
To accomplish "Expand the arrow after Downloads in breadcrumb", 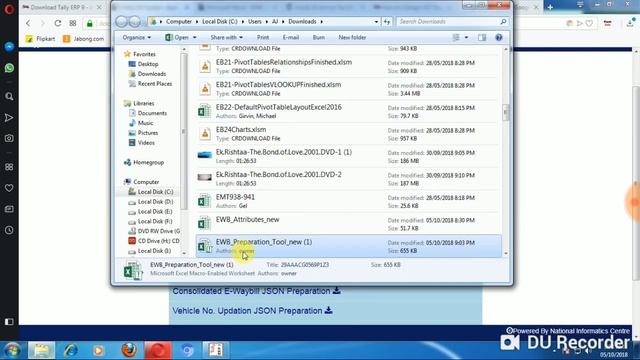I will click(322, 22).
